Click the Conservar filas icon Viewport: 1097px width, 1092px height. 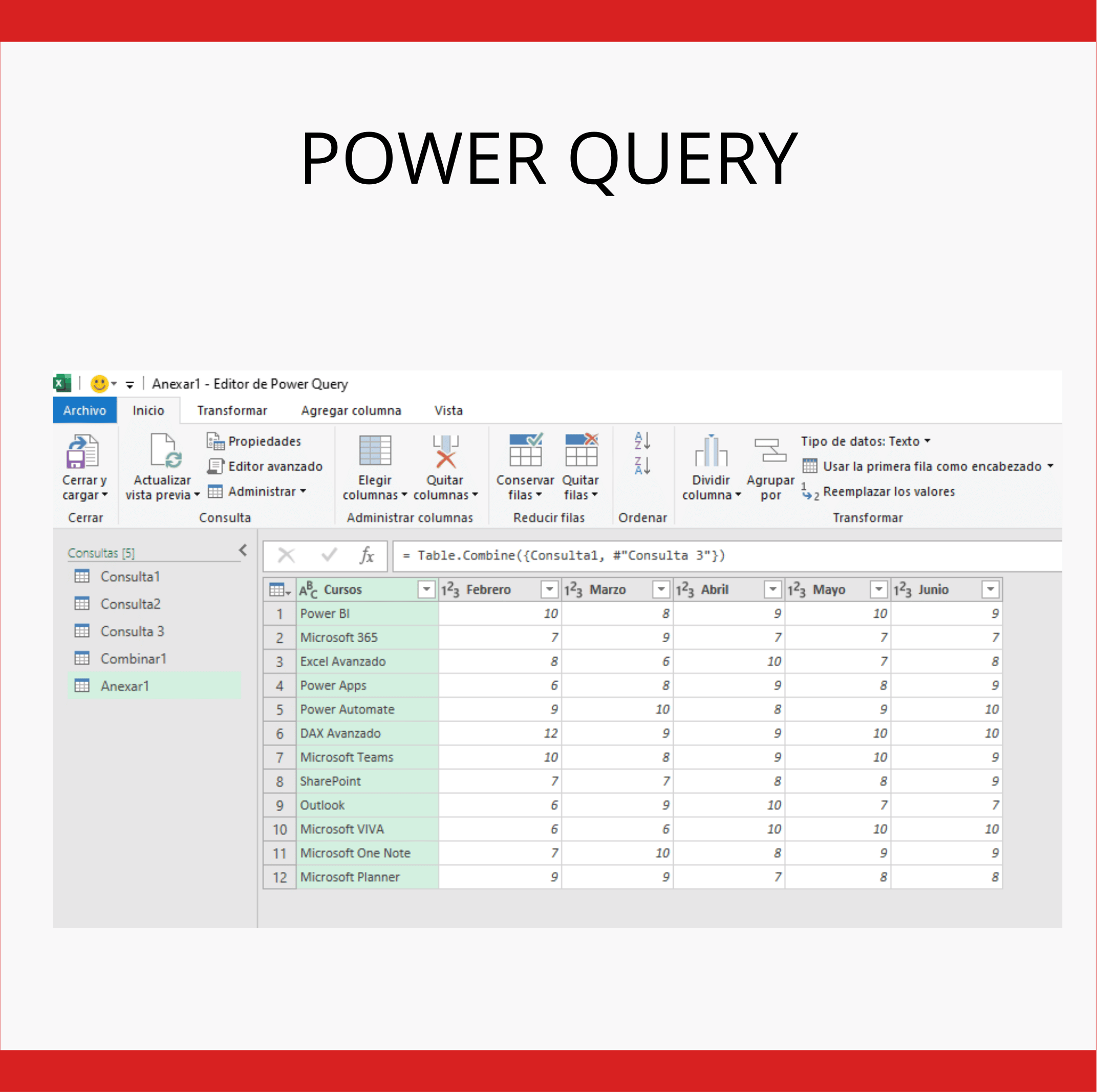(526, 449)
